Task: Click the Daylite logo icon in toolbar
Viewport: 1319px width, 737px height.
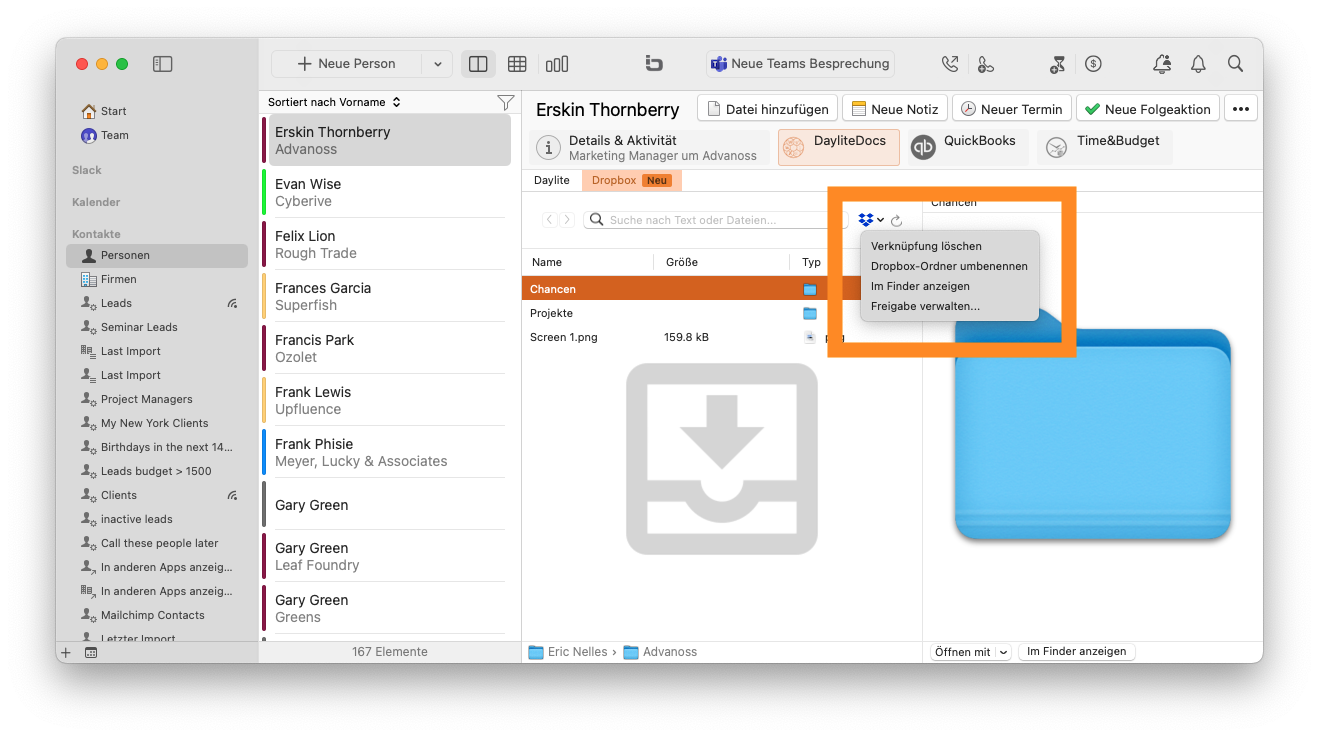Action: click(654, 64)
